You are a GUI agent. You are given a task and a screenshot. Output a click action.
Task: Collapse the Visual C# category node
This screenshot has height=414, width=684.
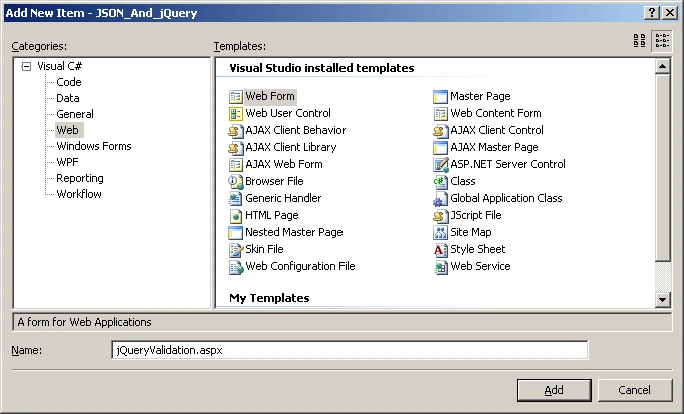(x=27, y=66)
